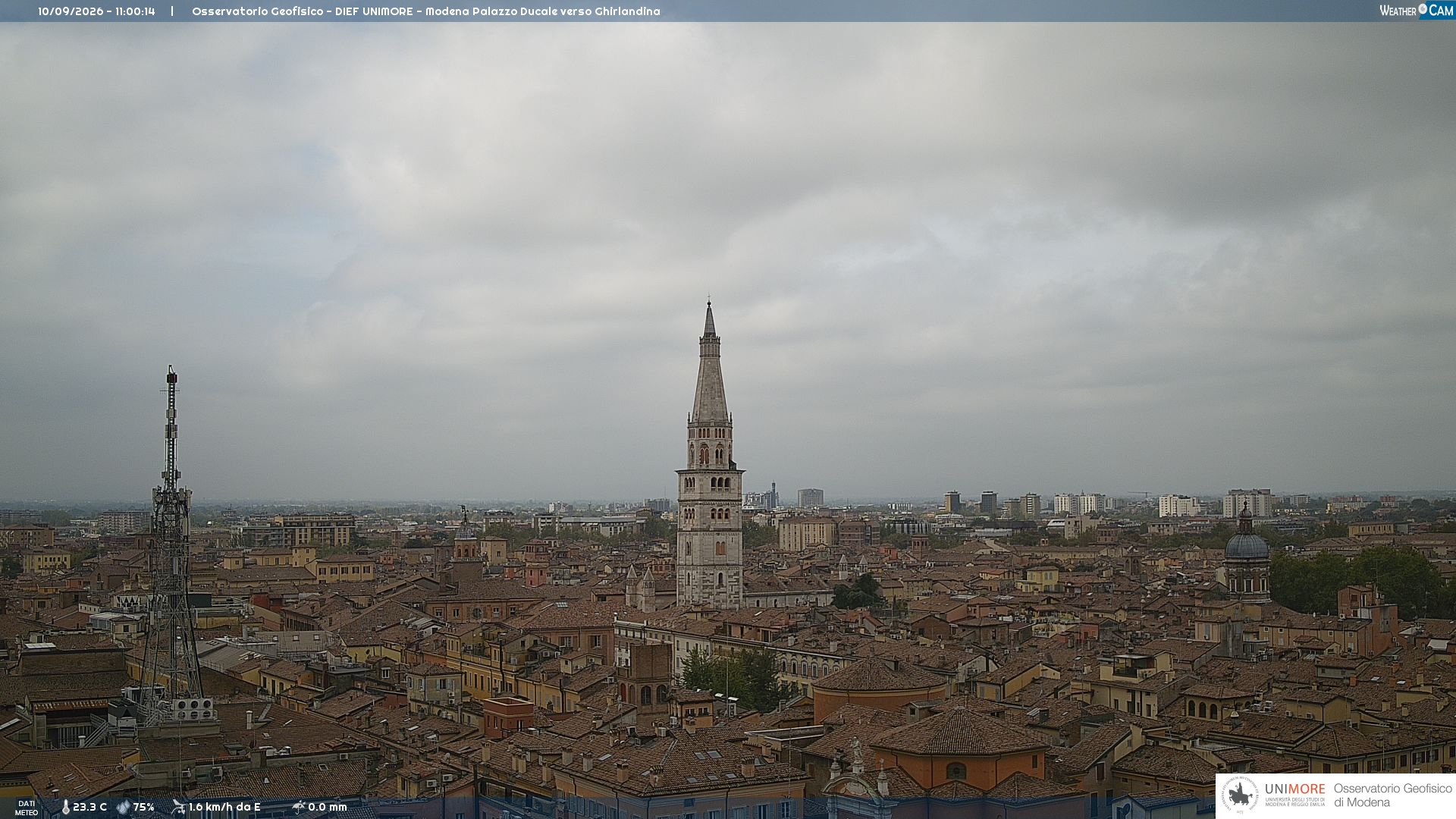Click Osservatorio Geofisico di Modena logo text

[x=1392, y=795]
